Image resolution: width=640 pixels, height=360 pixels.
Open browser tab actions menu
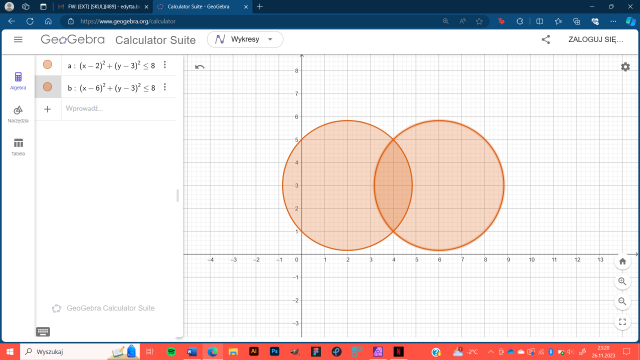point(43,7)
